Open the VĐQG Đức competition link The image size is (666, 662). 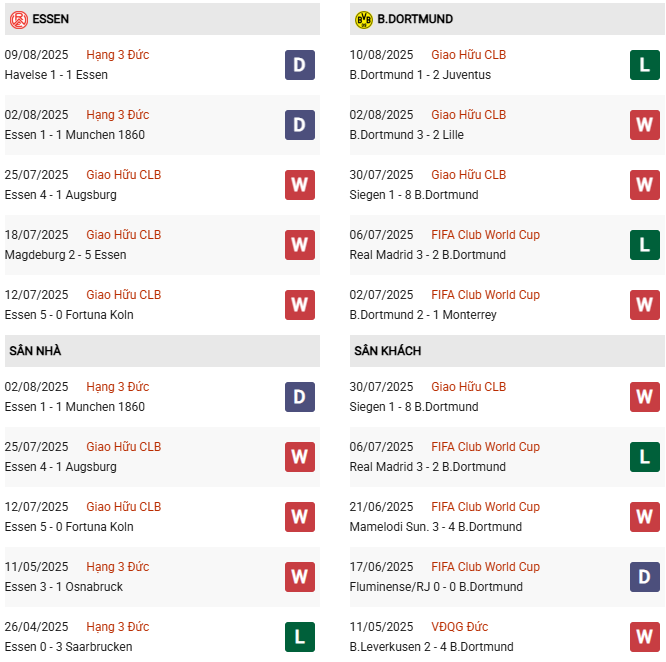[x=459, y=627]
